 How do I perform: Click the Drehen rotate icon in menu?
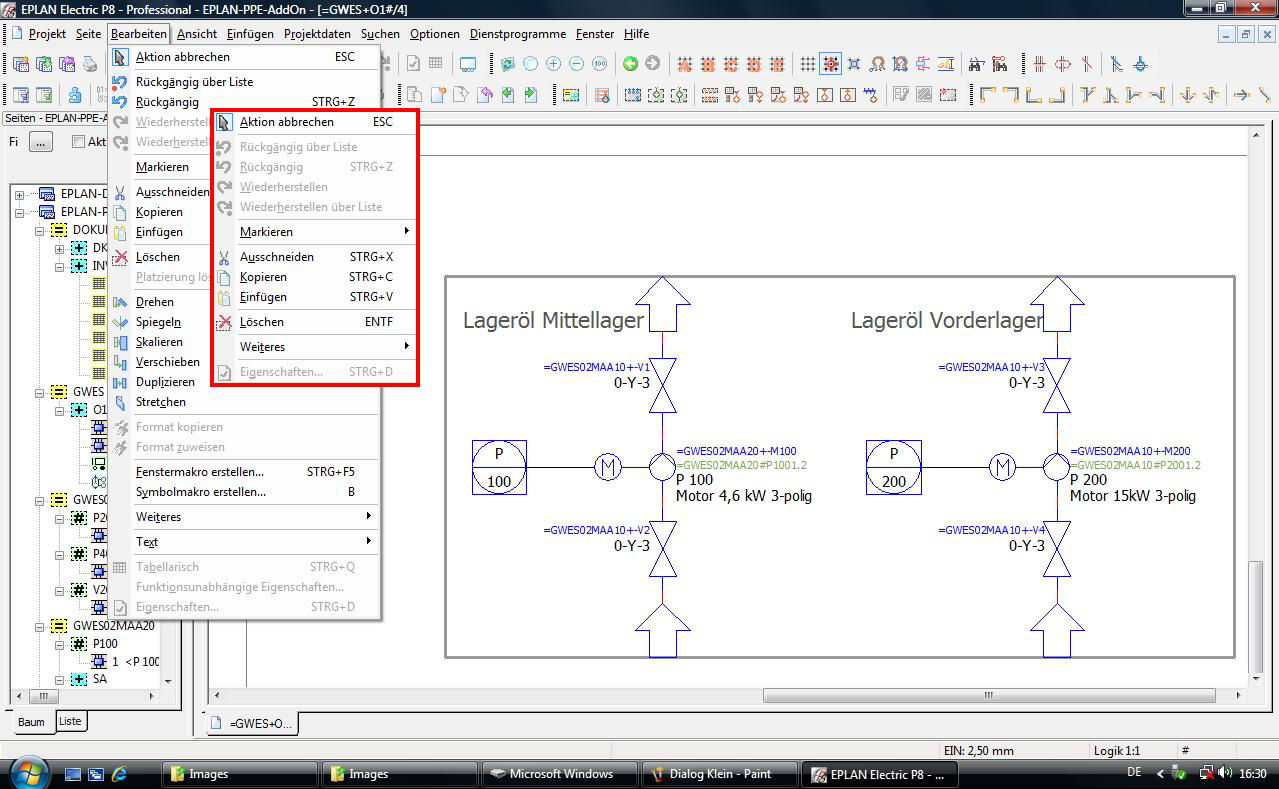[120, 302]
